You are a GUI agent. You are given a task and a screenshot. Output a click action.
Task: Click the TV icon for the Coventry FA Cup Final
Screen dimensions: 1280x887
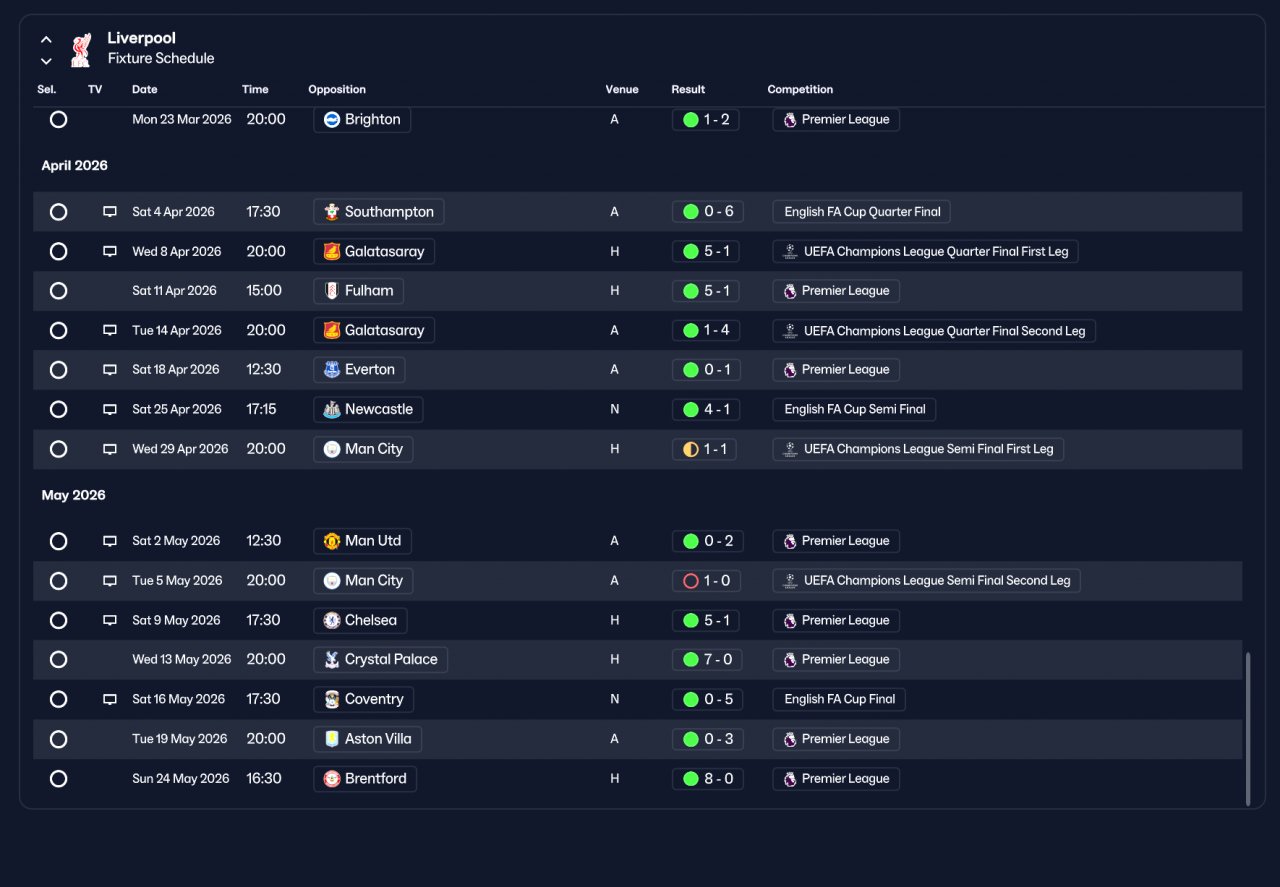coord(110,700)
